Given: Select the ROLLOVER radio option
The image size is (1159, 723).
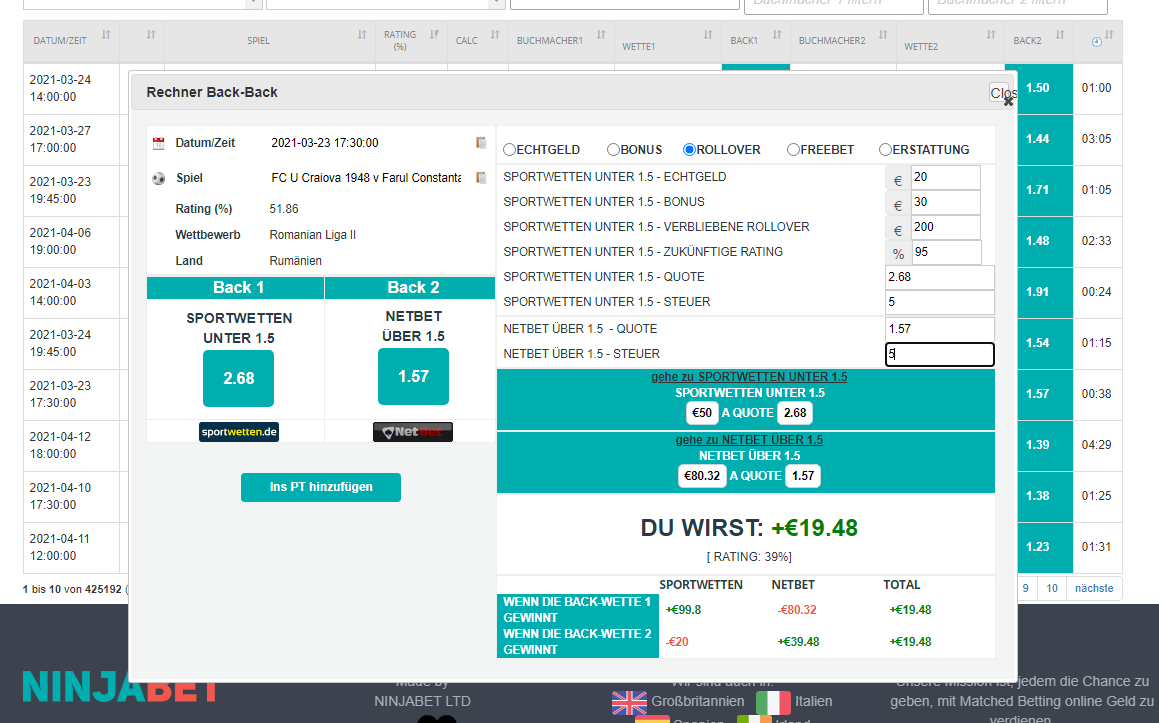Looking at the screenshot, I should click(690, 150).
